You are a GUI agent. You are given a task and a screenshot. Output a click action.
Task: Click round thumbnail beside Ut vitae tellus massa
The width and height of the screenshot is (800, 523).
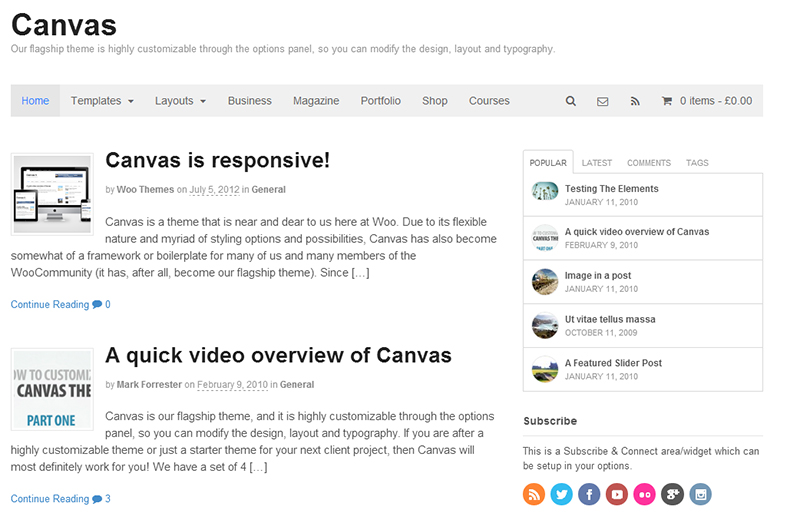(545, 326)
